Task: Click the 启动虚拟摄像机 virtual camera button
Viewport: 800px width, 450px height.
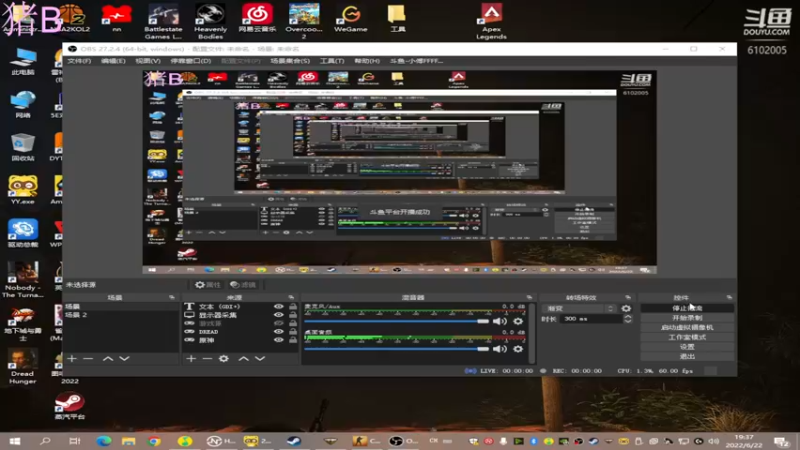Action: click(x=687, y=328)
